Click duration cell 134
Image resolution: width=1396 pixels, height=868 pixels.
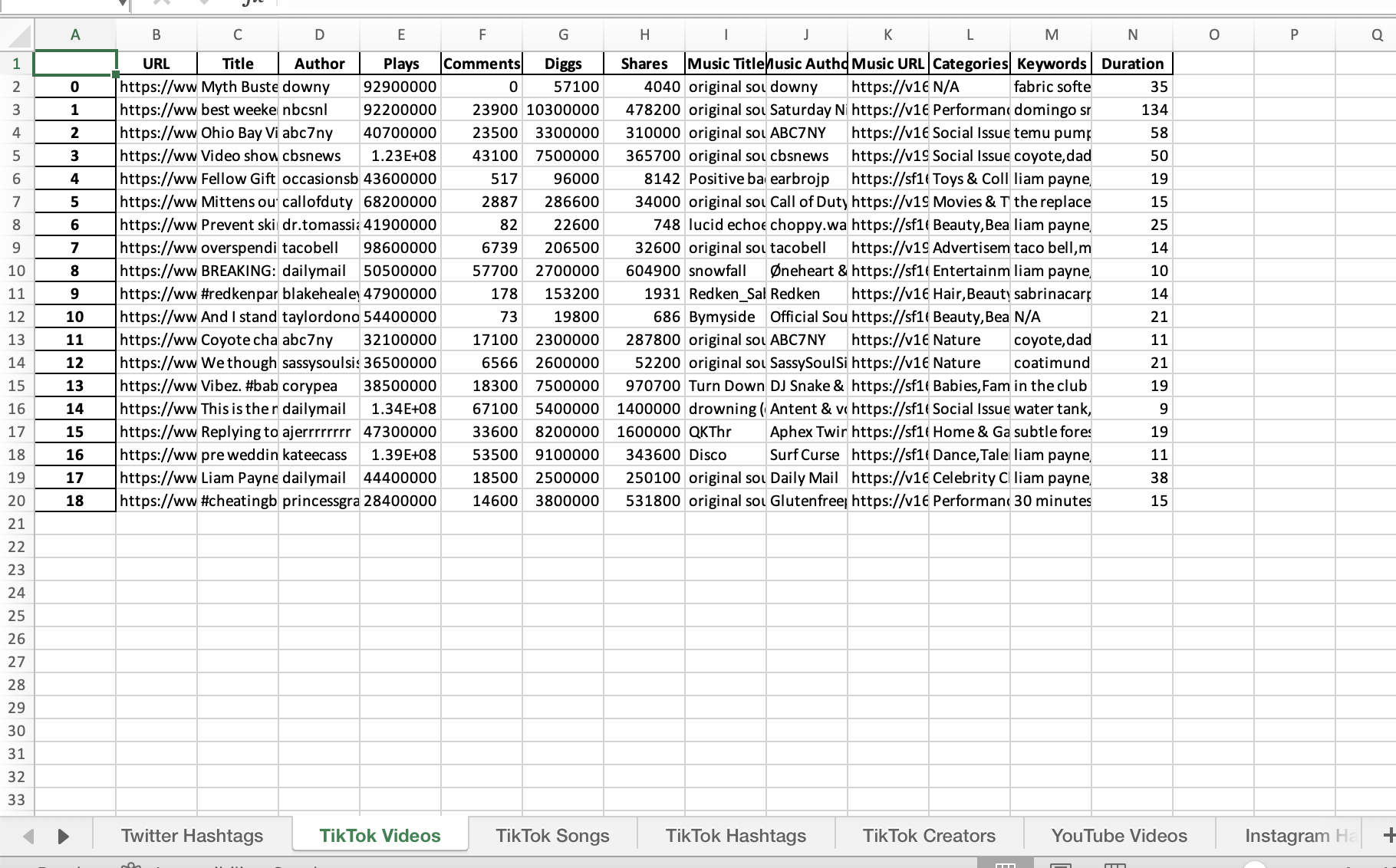coord(1132,110)
